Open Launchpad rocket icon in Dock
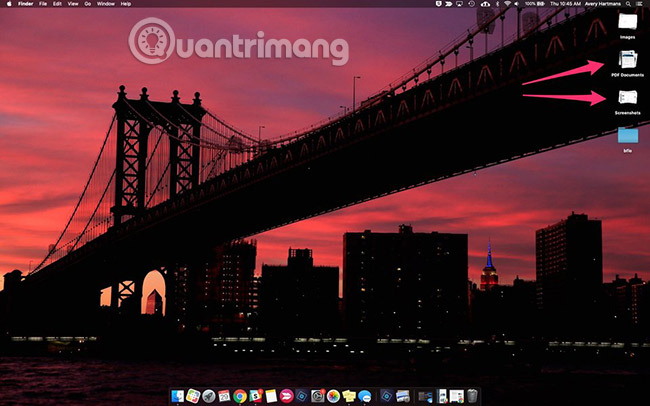 (x=209, y=396)
